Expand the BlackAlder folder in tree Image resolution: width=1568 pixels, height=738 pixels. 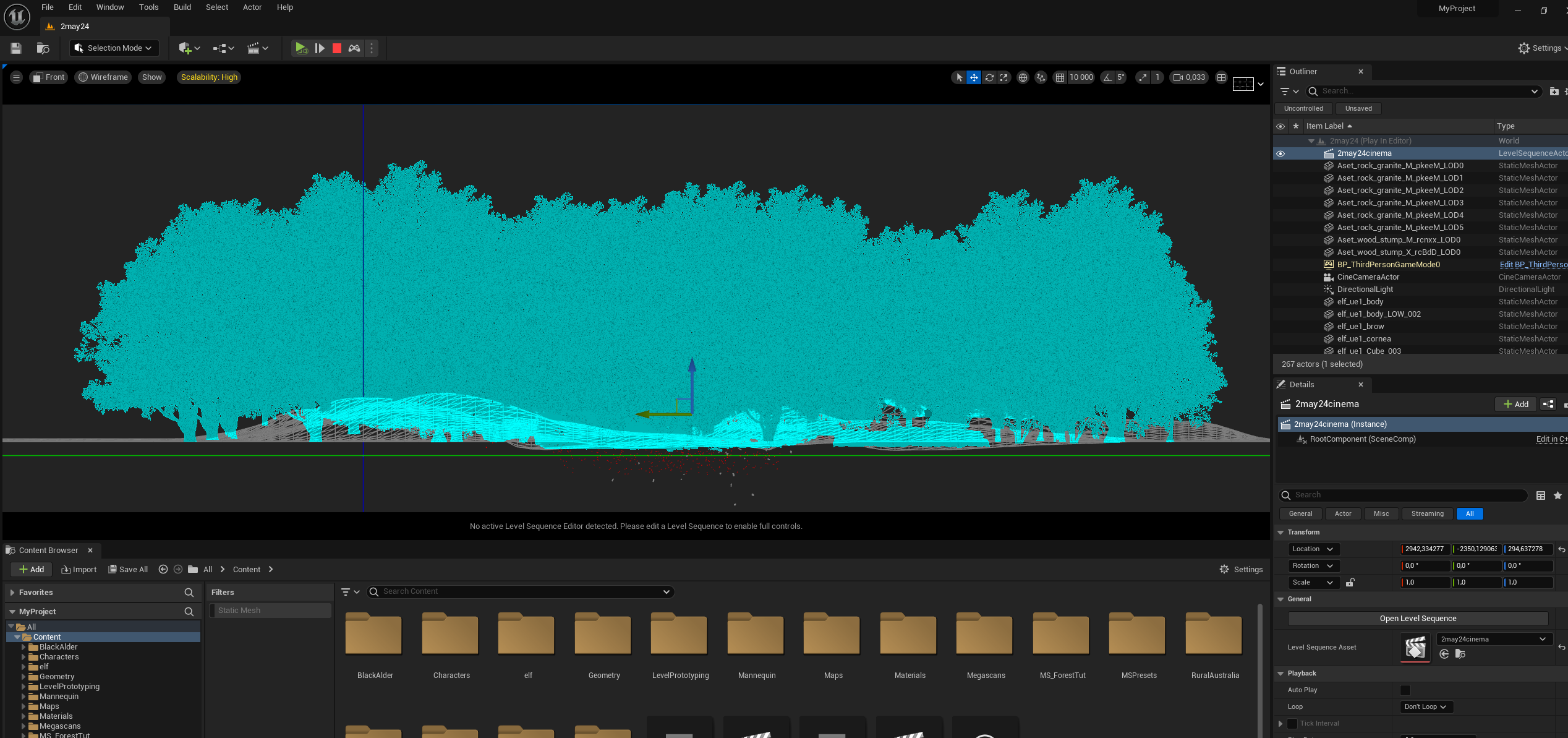tap(23, 647)
